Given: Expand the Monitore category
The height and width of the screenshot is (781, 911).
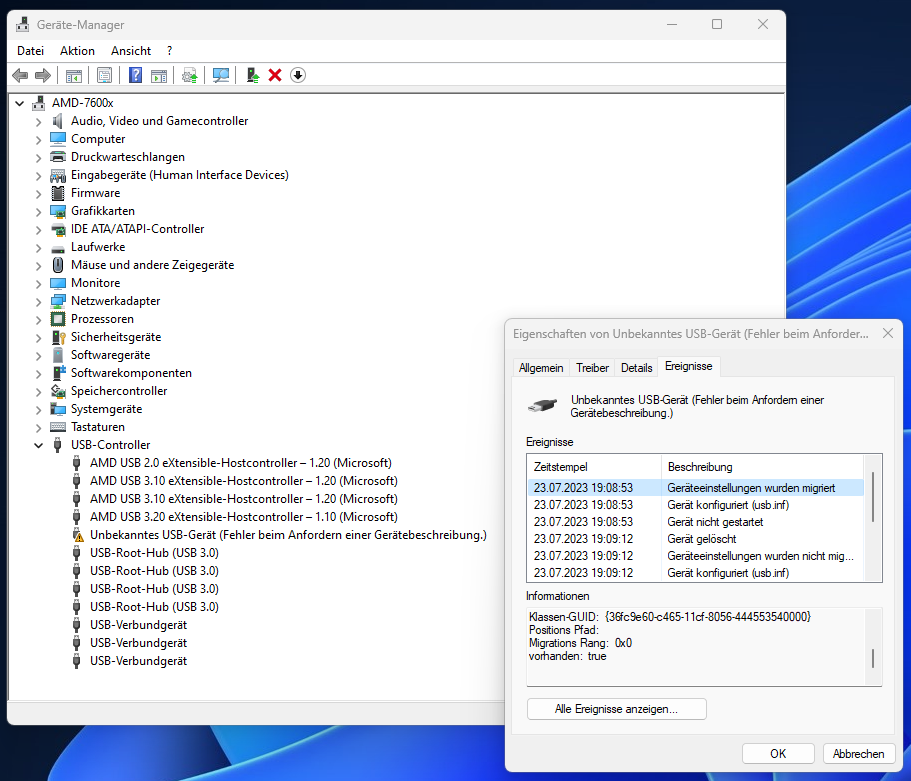Looking at the screenshot, I should [x=38, y=284].
